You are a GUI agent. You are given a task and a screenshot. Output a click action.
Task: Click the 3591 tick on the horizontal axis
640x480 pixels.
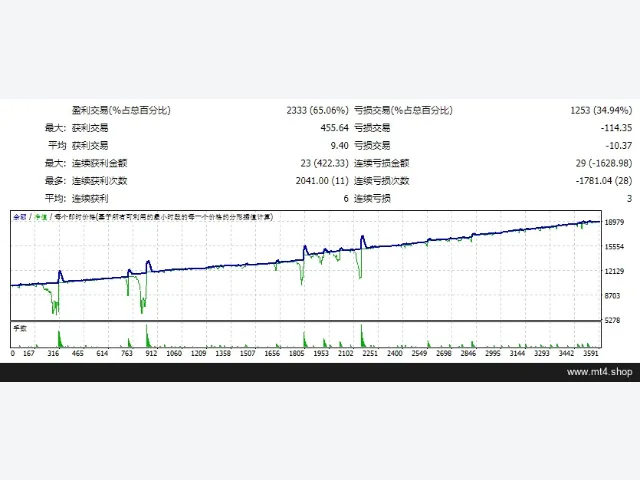pyautogui.click(x=591, y=353)
